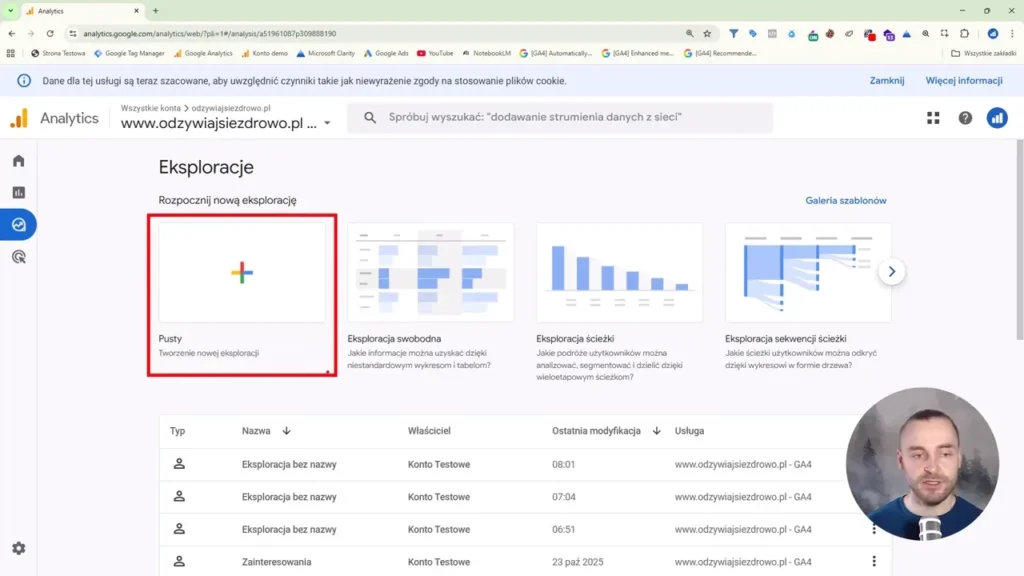Click the Usługa column header
This screenshot has width=1024, height=576.
[689, 431]
